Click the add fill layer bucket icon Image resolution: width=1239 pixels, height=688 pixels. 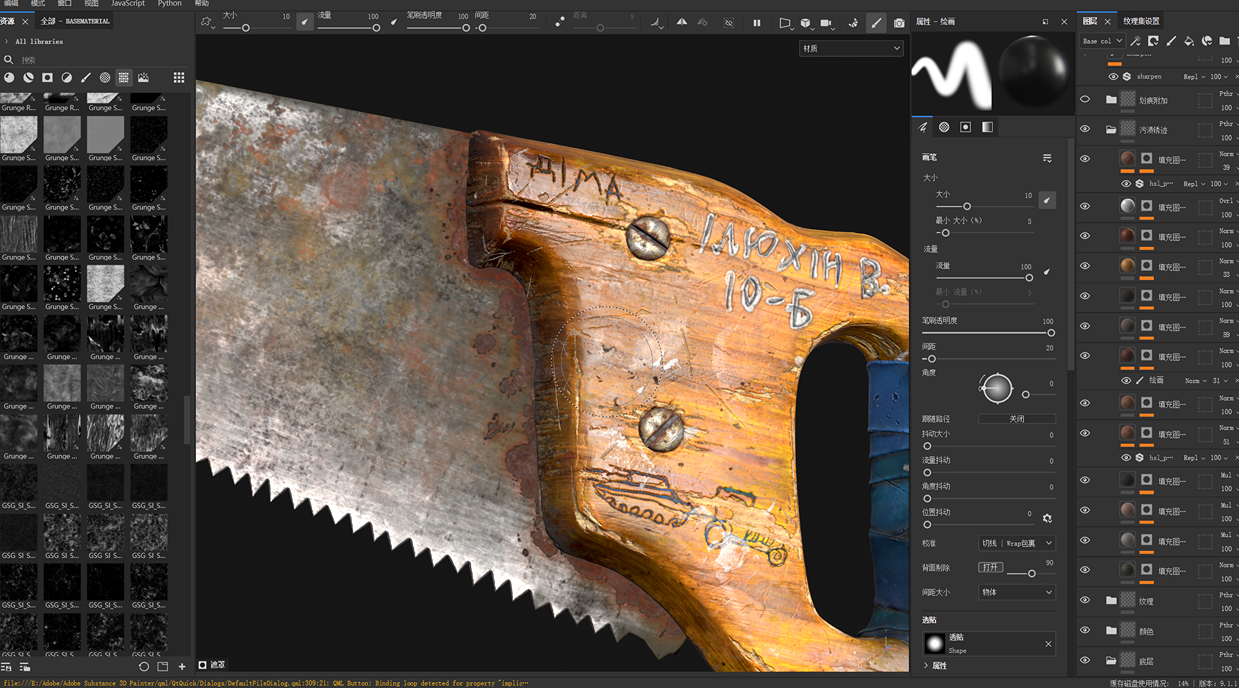pyautogui.click(x=1189, y=41)
